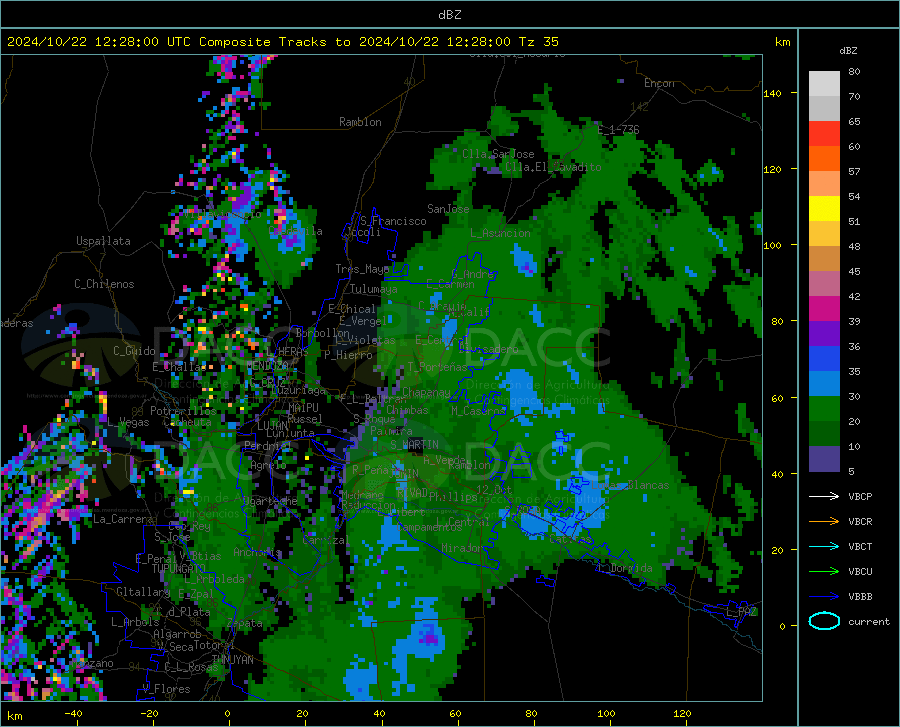Viewport: 900px width, 727px height.
Task: Click the 'L_Dormida' map label
Action: (x=624, y=568)
